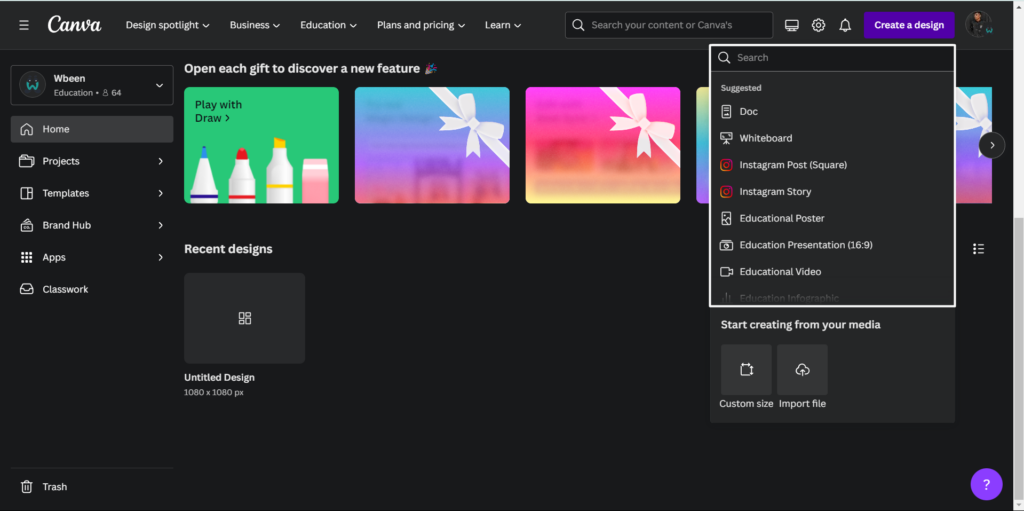The image size is (1024, 511).
Task: Open the notifications bell icon
Action: 845,25
